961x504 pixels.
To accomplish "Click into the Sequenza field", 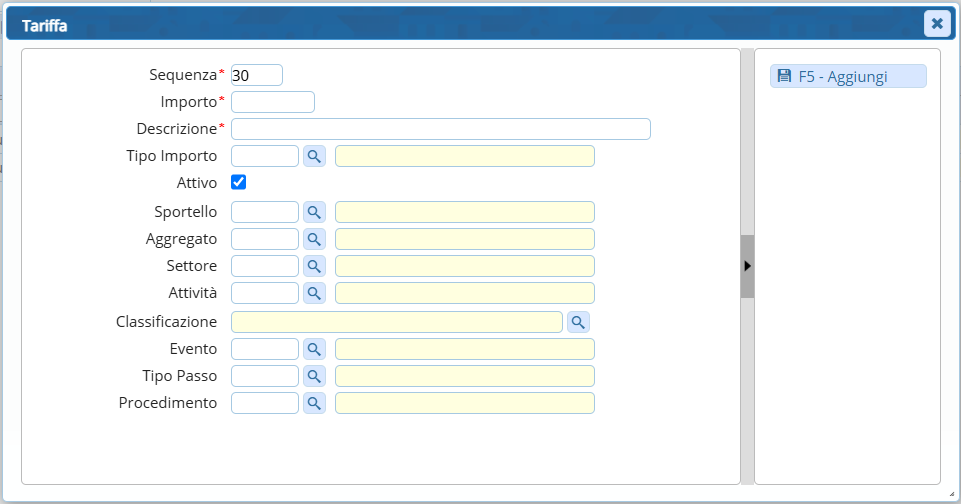I will coord(257,75).
